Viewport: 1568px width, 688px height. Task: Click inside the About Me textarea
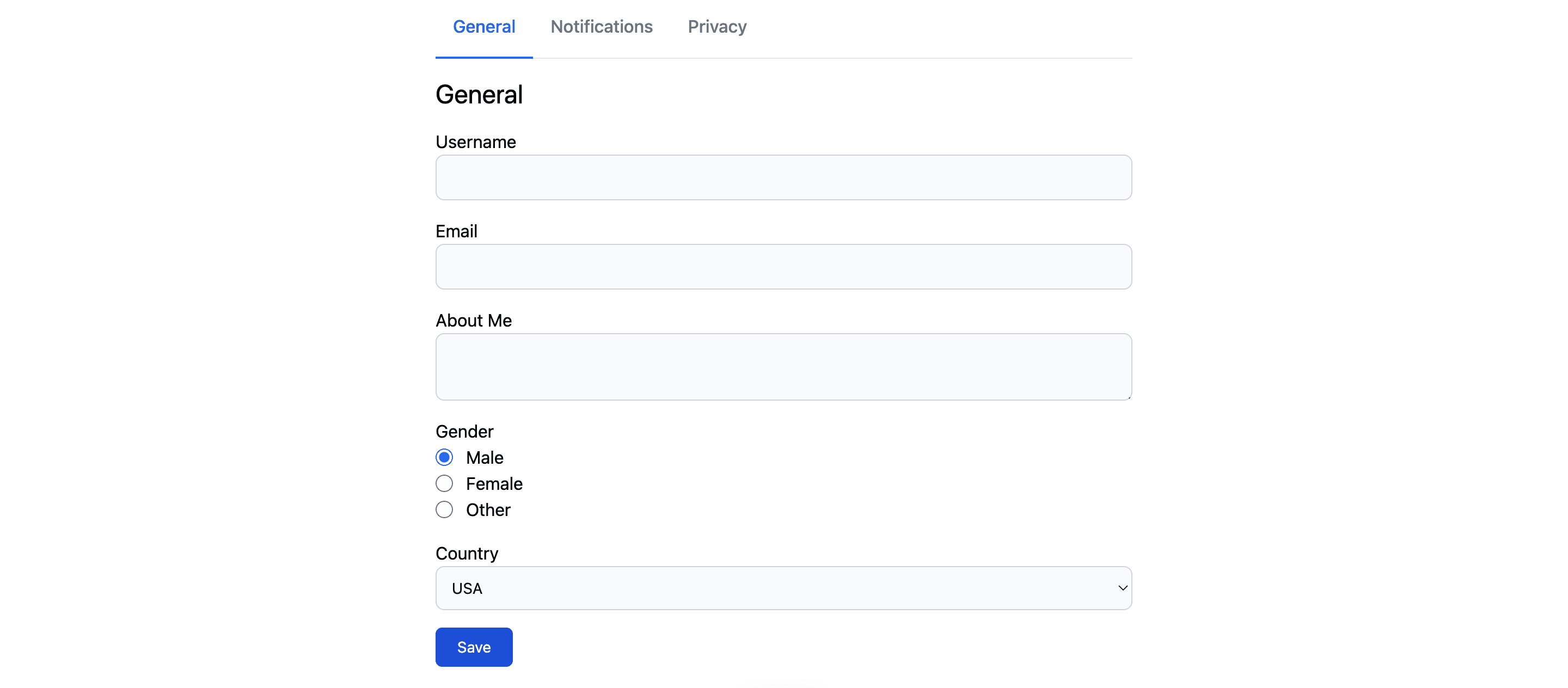[x=783, y=366]
